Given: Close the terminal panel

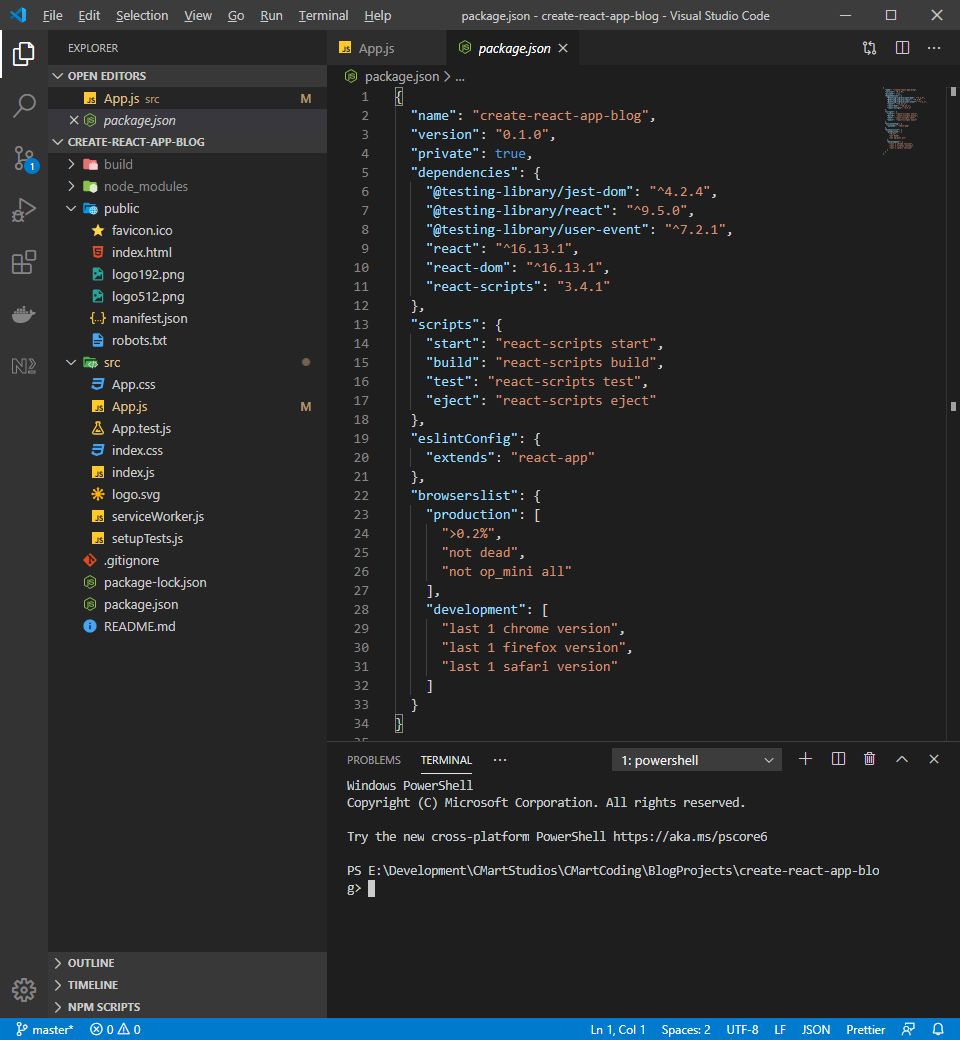Looking at the screenshot, I should coord(933,759).
